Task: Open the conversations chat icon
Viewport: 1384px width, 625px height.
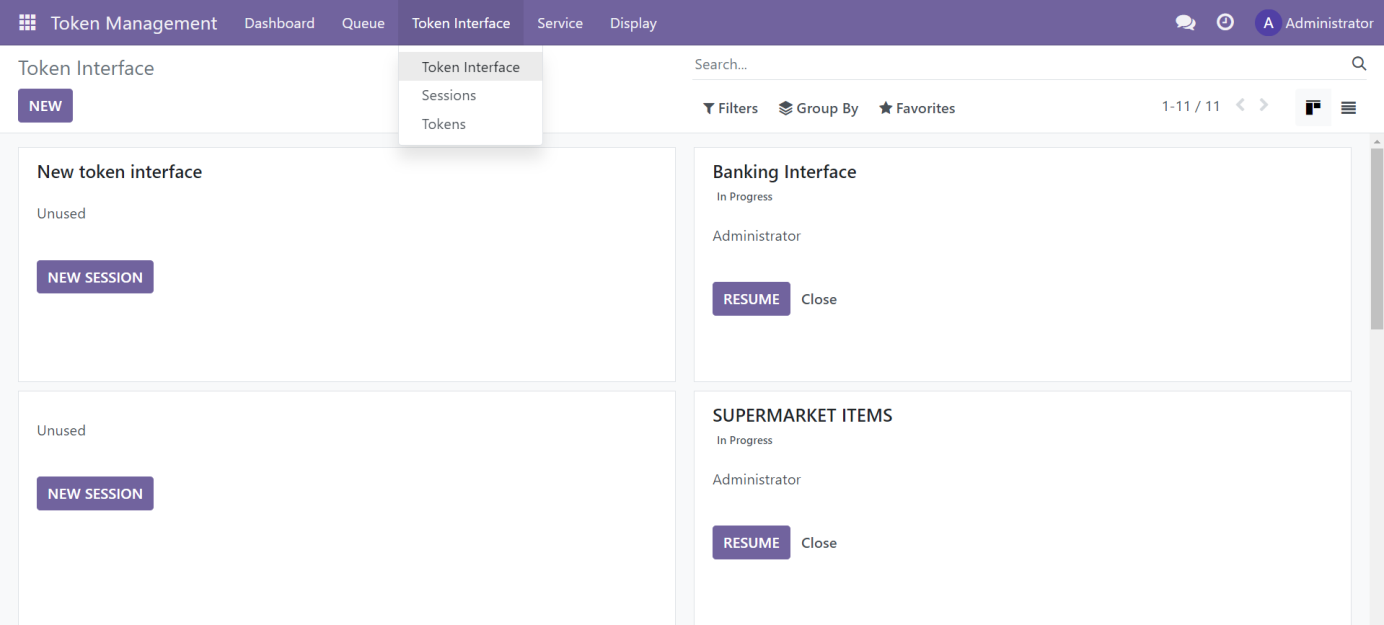Action: 1185,23
